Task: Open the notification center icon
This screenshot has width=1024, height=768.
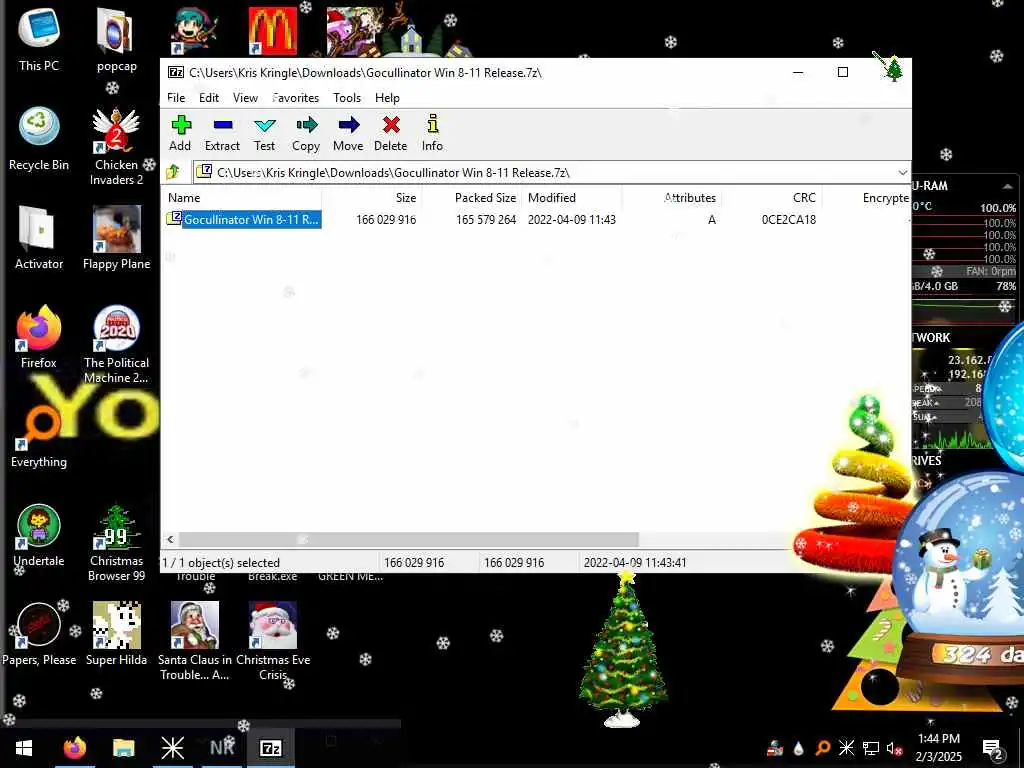Action: tap(992, 748)
